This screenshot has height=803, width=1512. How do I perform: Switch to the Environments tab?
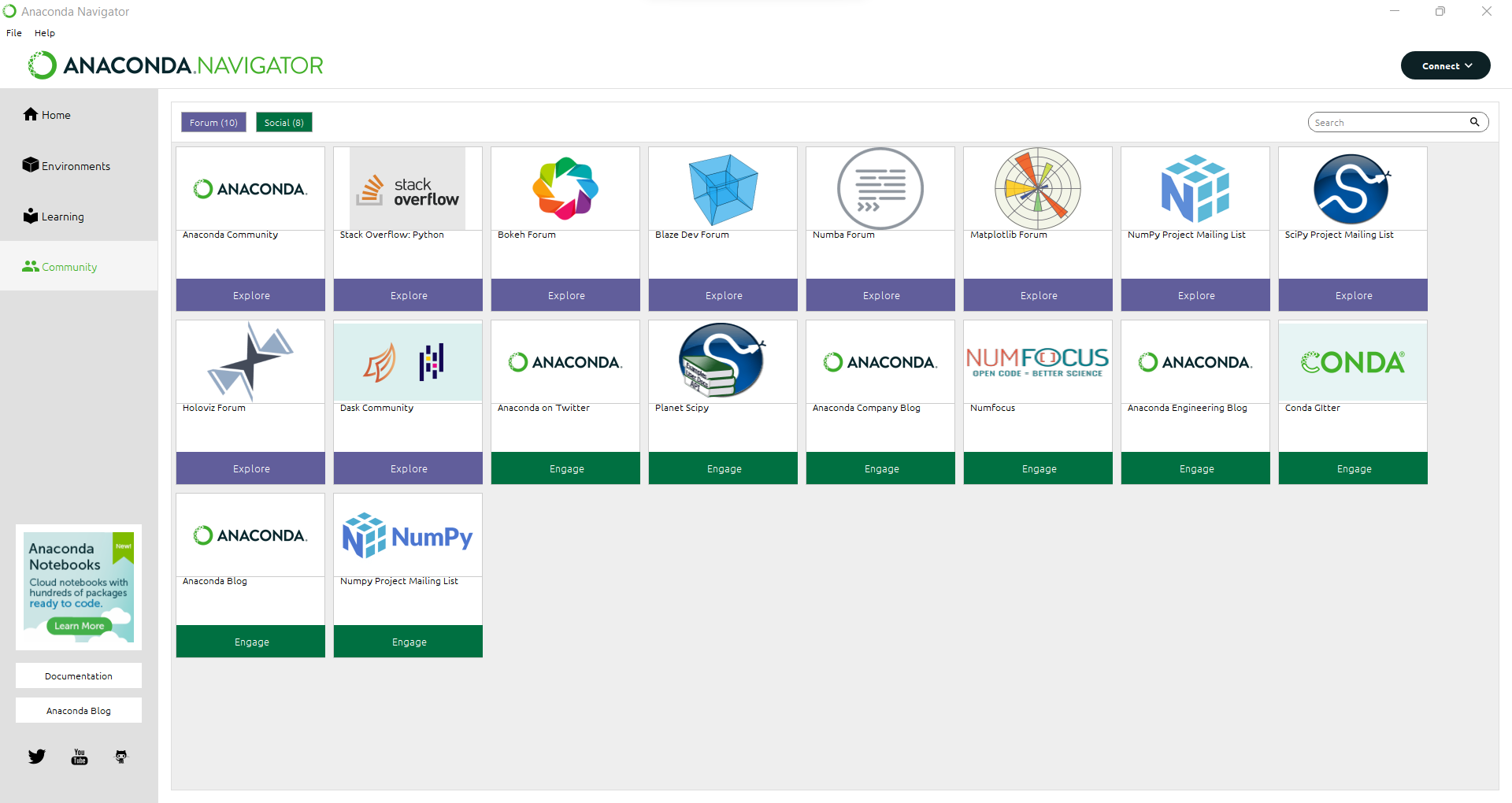[76, 166]
